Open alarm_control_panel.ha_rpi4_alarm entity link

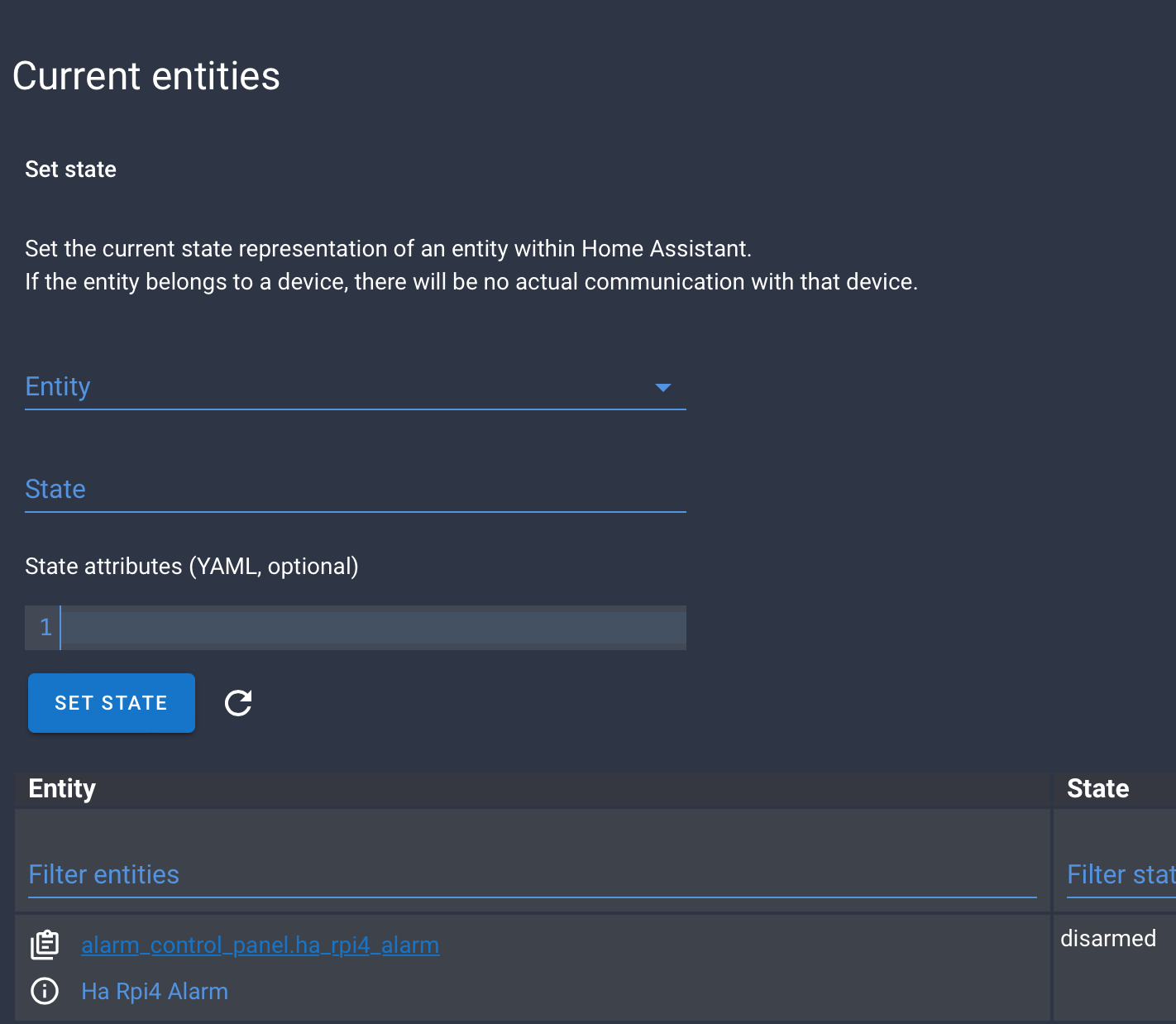click(x=260, y=945)
